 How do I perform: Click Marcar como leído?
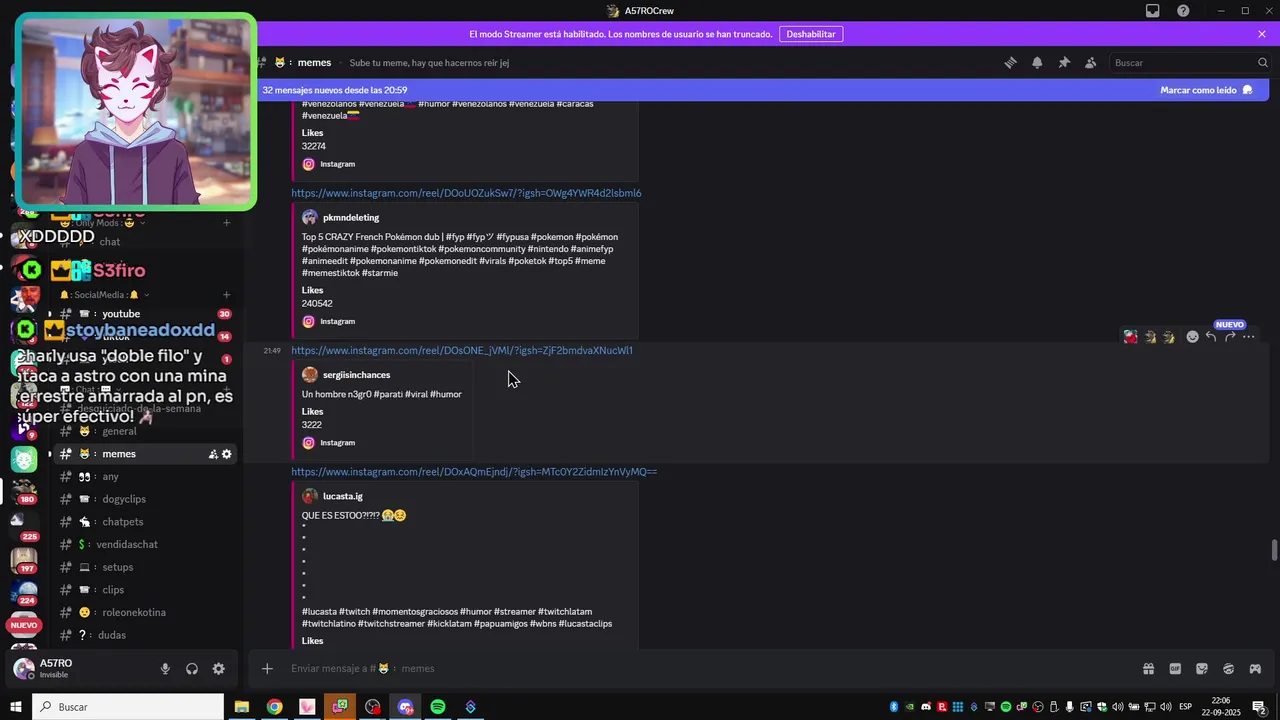[1206, 90]
